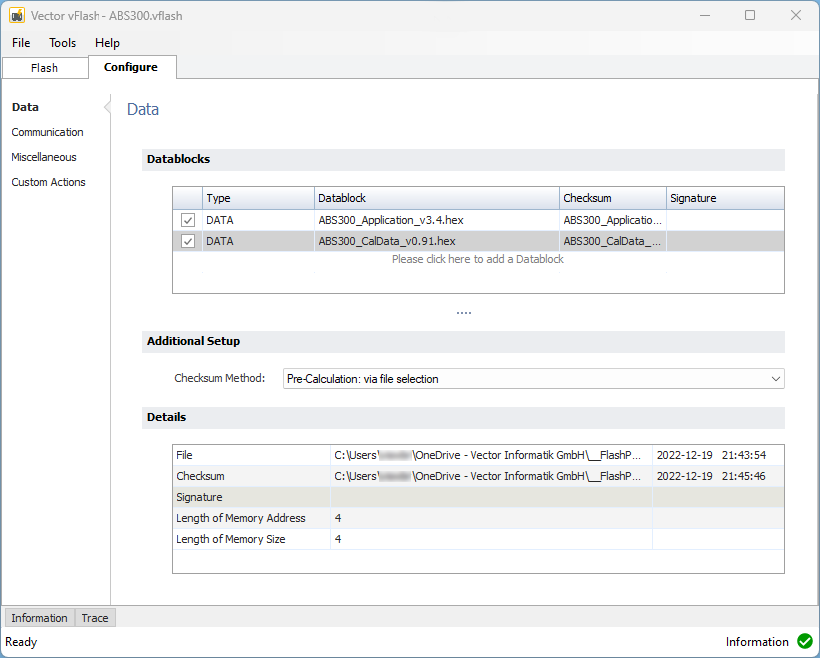
Task: Click the Ready status text
Action: 21,642
